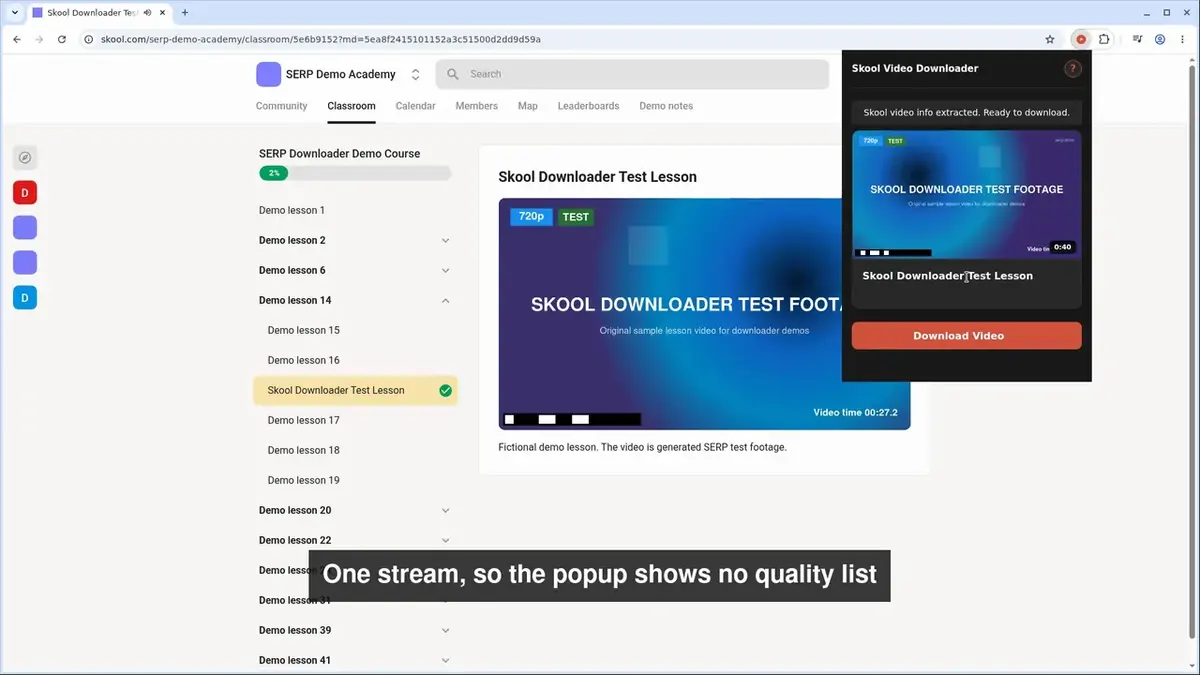Select the blue D community icon
This screenshot has height=675, width=1200.
click(x=25, y=297)
